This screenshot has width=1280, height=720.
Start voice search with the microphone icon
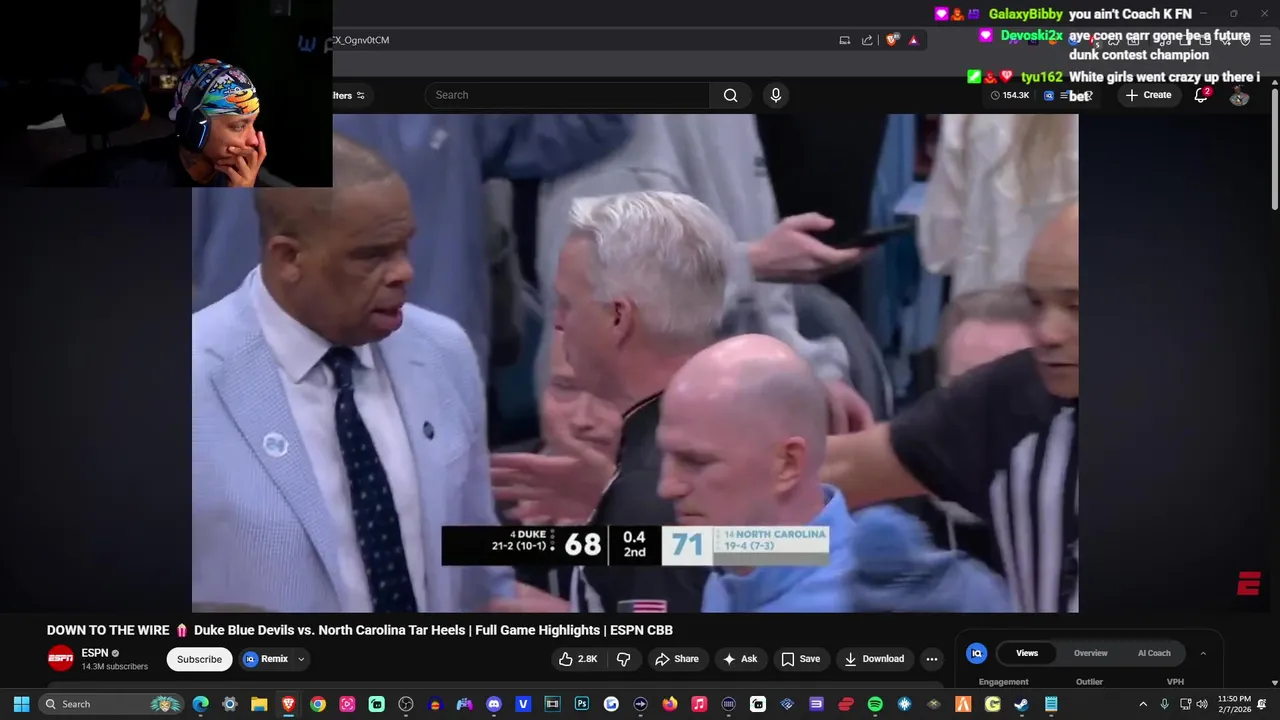pyautogui.click(x=775, y=95)
